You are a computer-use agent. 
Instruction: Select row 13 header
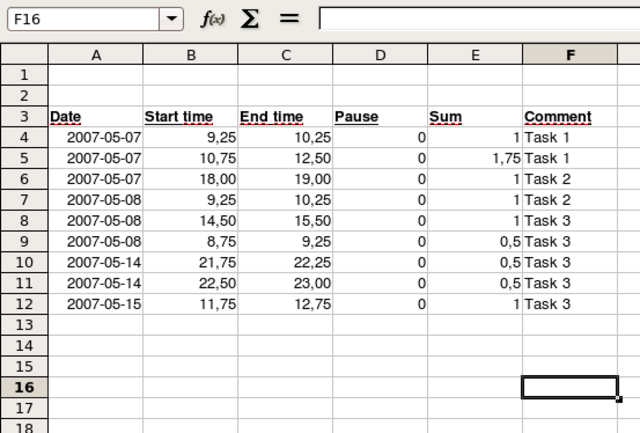pyautogui.click(x=24, y=325)
